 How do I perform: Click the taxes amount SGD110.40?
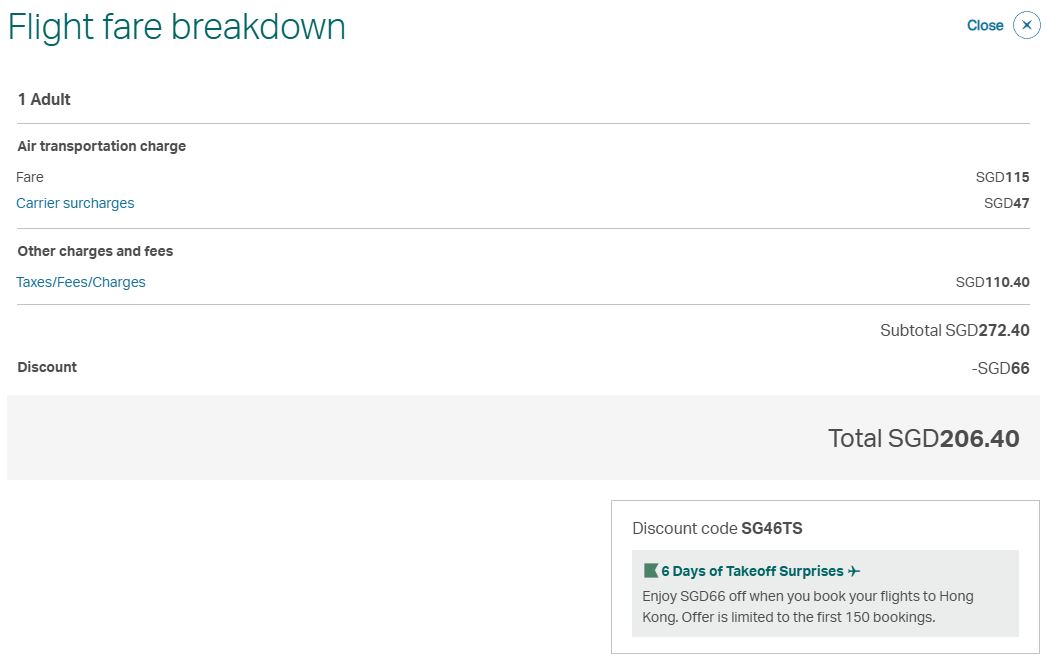coord(992,282)
